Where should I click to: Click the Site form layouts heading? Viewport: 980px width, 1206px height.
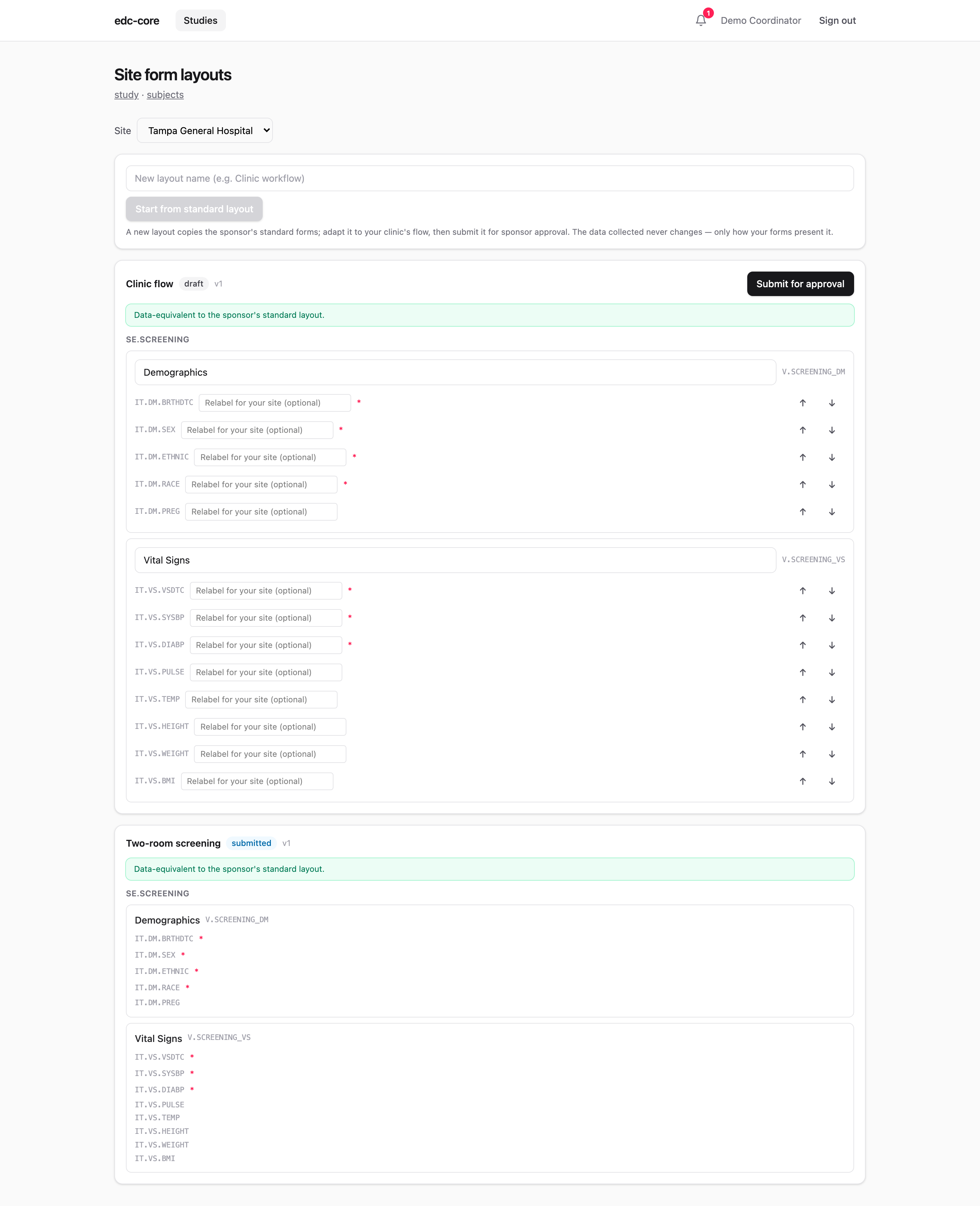[173, 75]
